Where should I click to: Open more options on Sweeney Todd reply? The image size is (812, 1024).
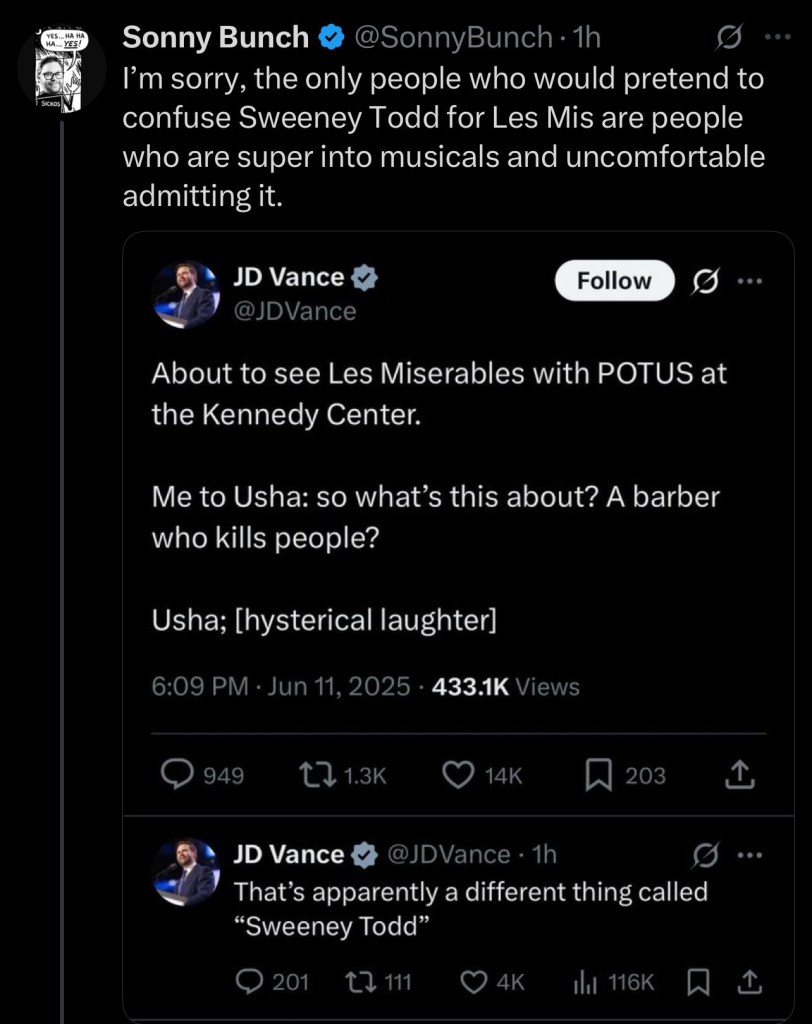coord(749,855)
